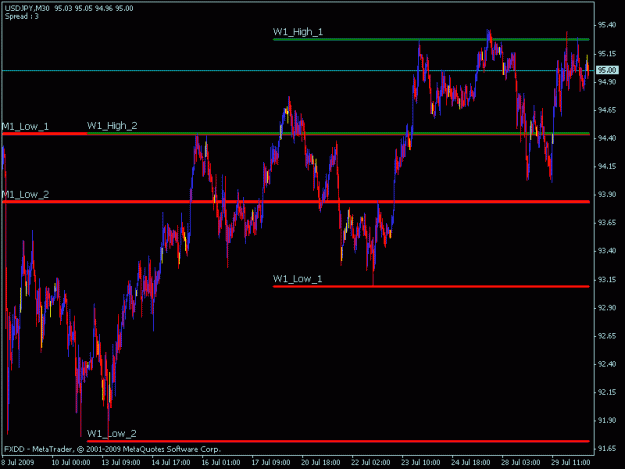The height and width of the screenshot is (469, 625).
Task: Click the current price tag 95.00
Action: pos(607,70)
